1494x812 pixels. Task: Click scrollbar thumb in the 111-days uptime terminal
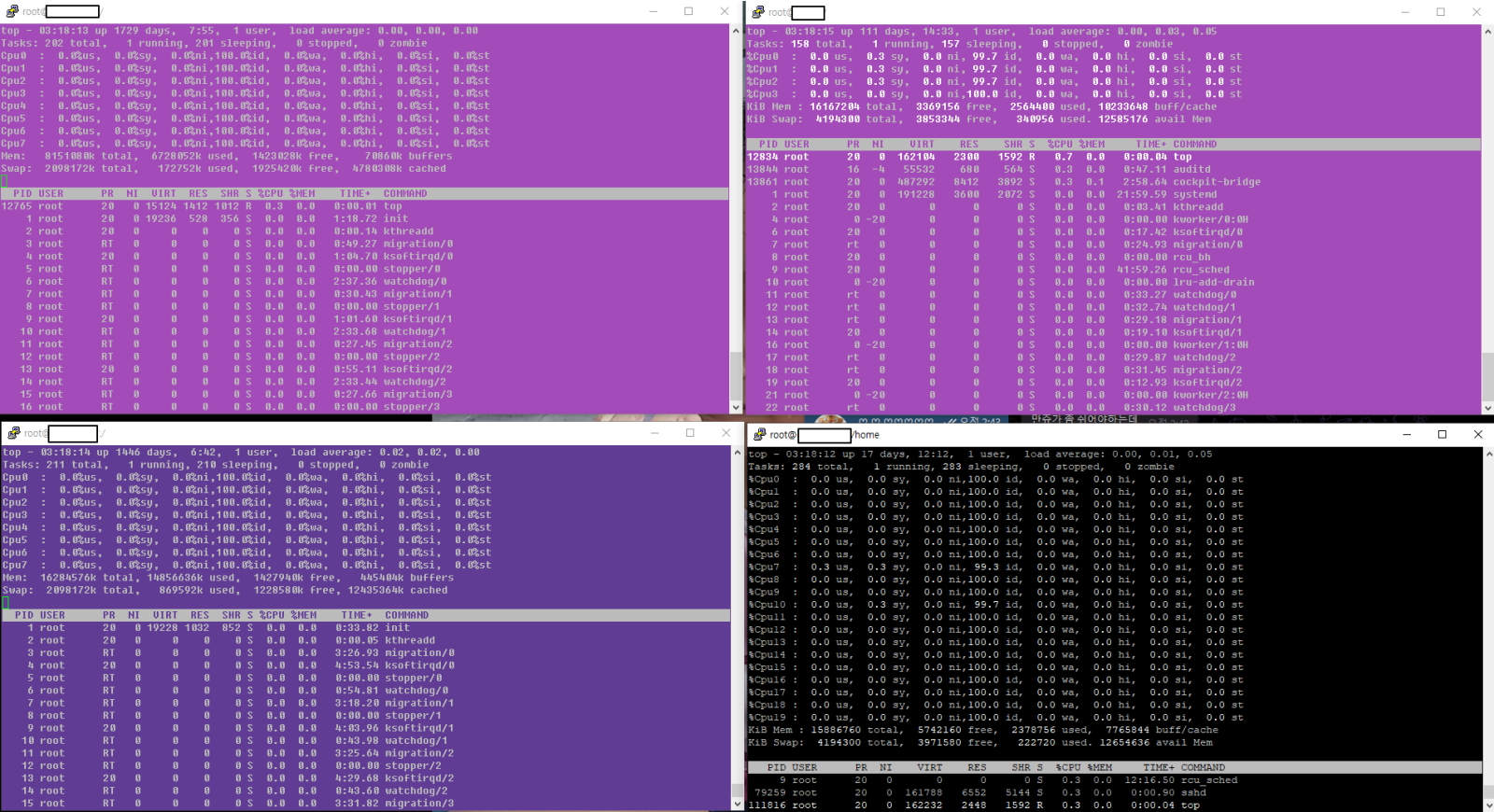(1487, 373)
